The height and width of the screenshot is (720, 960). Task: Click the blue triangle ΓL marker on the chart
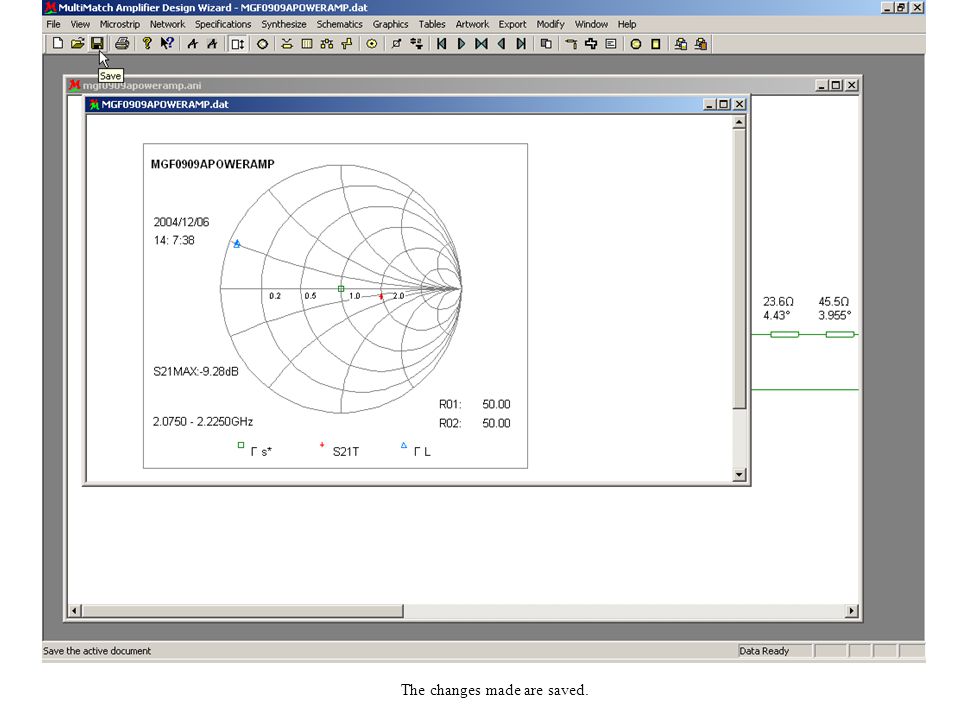(x=237, y=244)
